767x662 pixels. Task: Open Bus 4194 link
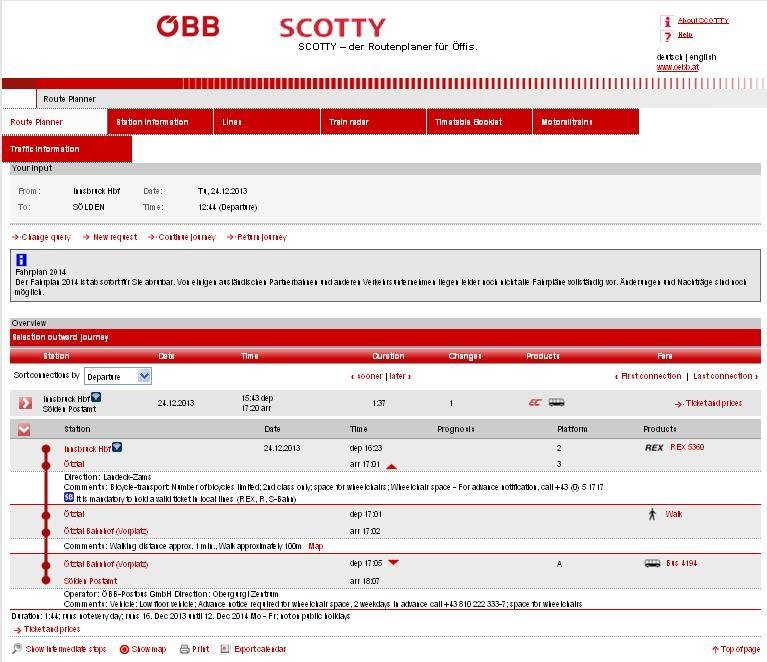681,563
